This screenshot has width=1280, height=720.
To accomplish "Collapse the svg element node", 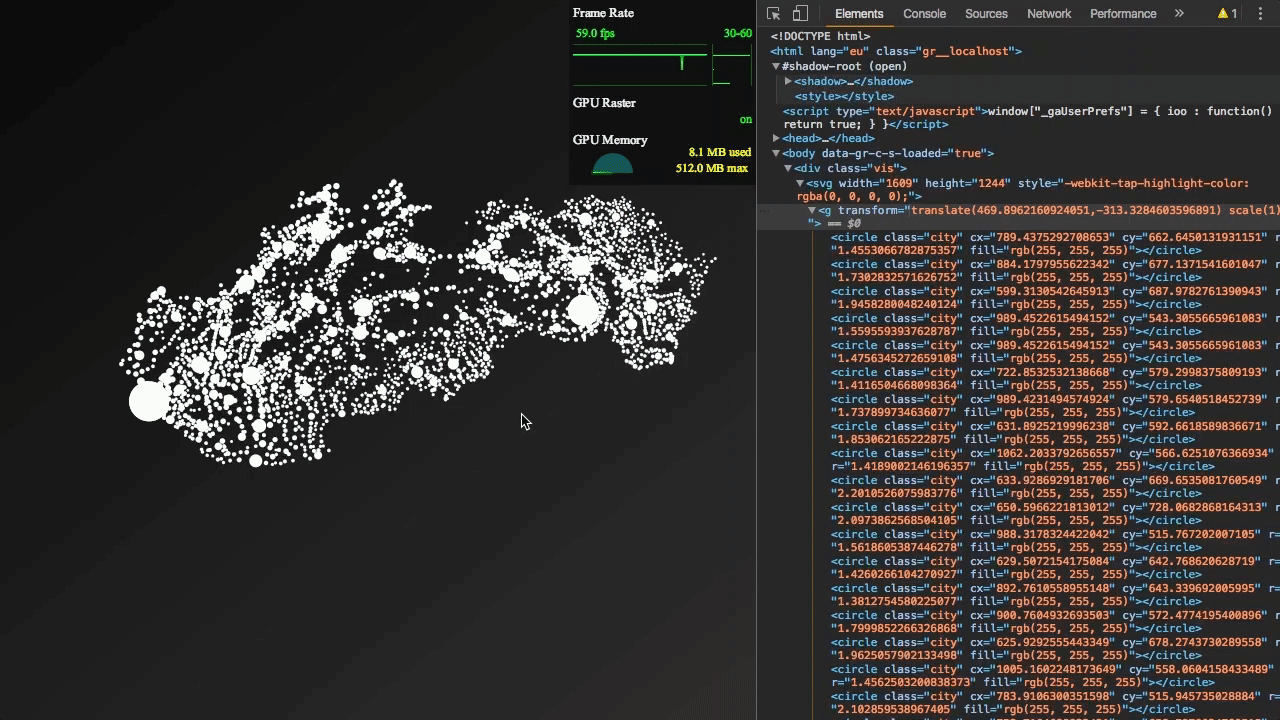I will click(x=800, y=184).
